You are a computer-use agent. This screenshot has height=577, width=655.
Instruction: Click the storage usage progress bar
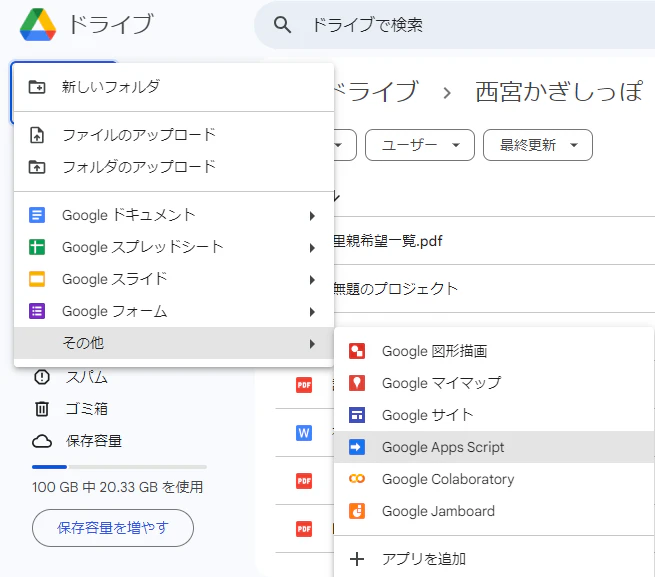point(119,467)
